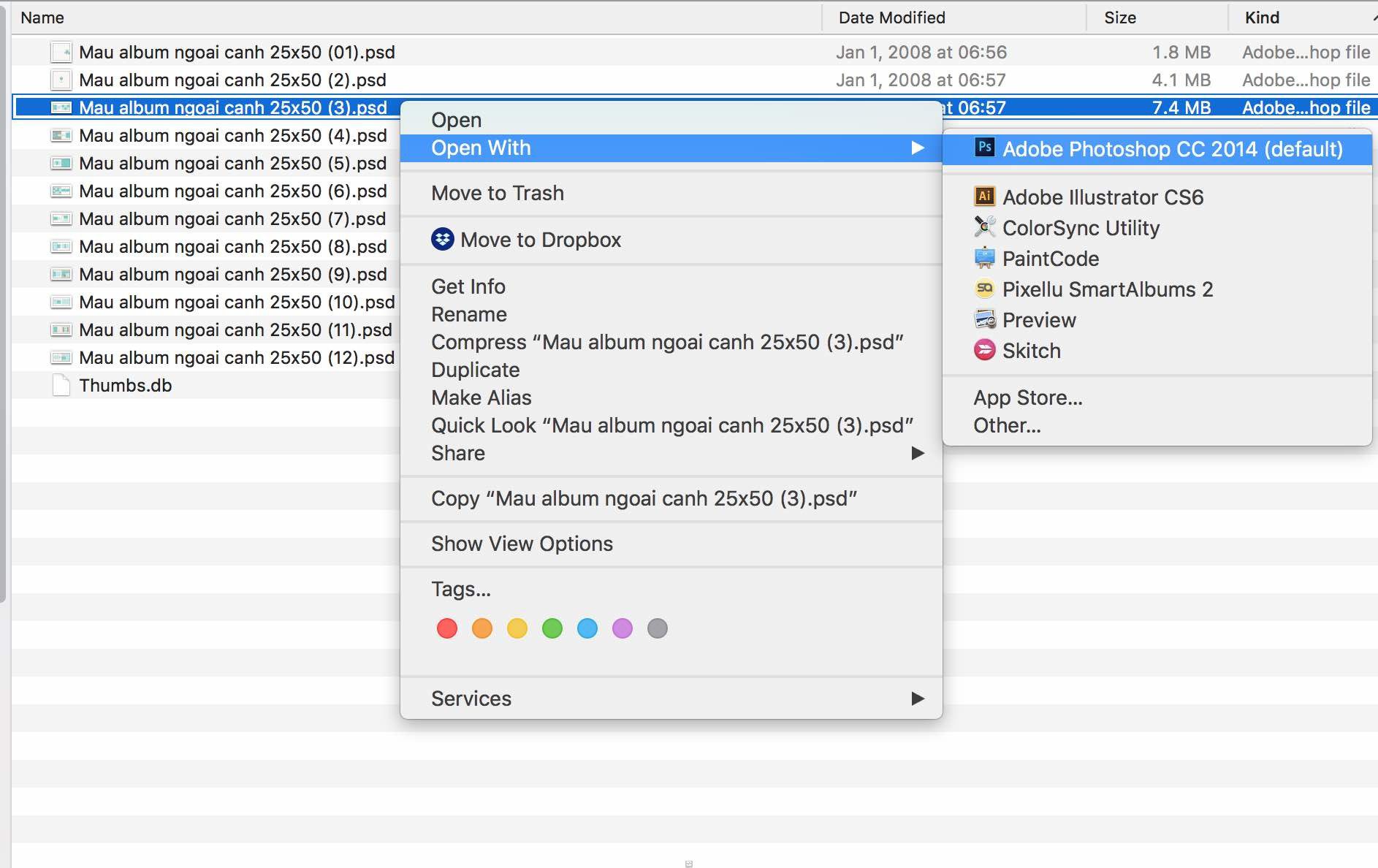Click the Thumbs.db file icon

coord(61,385)
